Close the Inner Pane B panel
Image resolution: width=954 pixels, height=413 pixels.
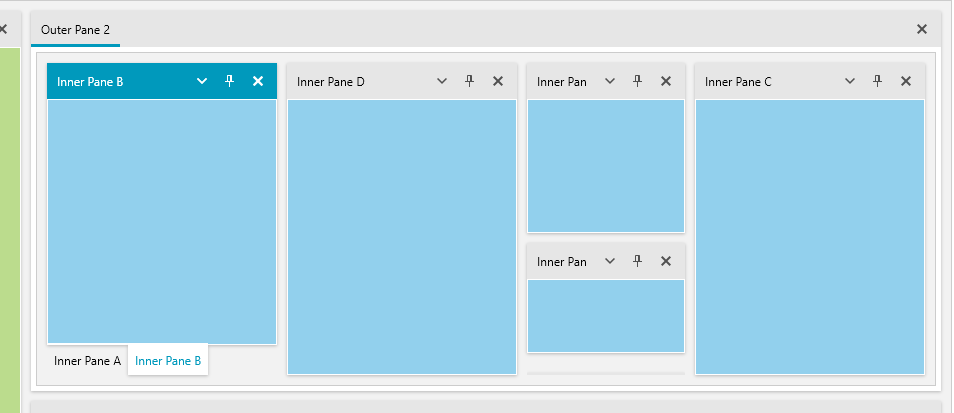click(x=258, y=81)
